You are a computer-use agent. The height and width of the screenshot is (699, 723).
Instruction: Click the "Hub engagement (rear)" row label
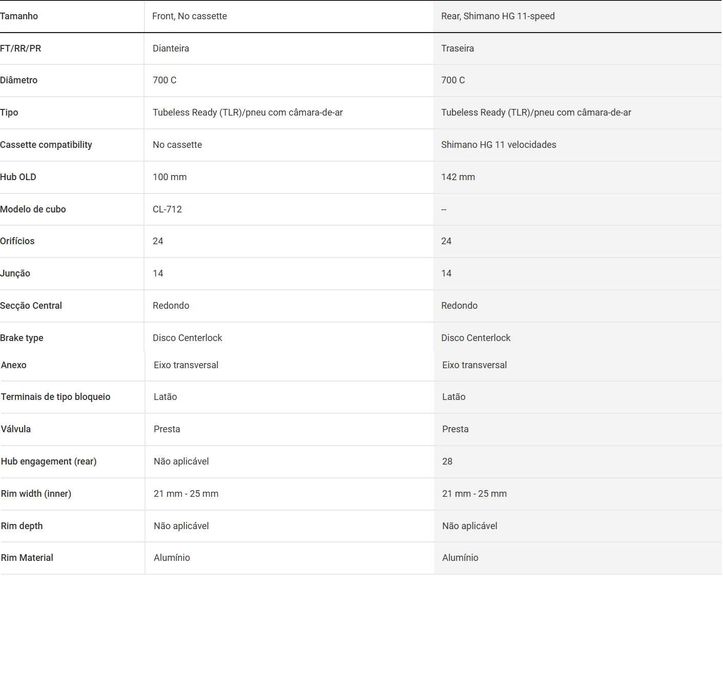(x=49, y=461)
